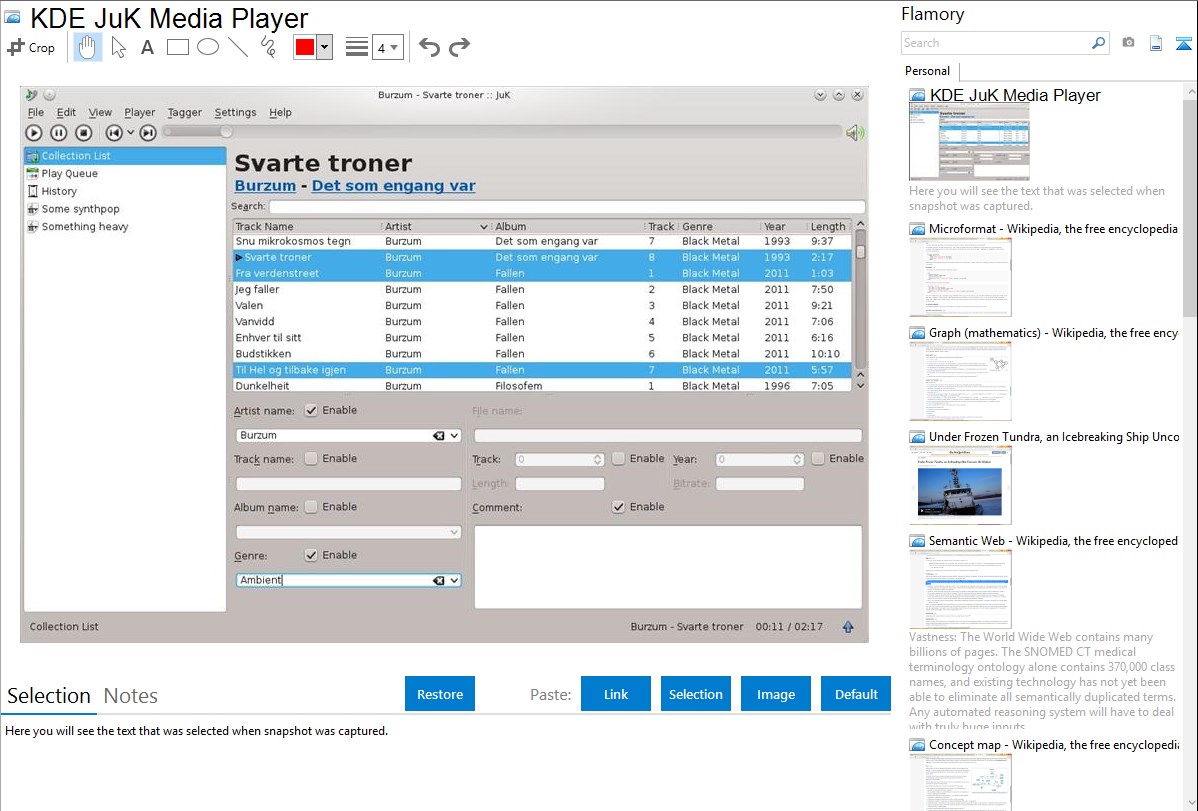The height and width of the screenshot is (811, 1198).
Task: Click the Flamory search magnifier icon
Action: pos(1098,43)
